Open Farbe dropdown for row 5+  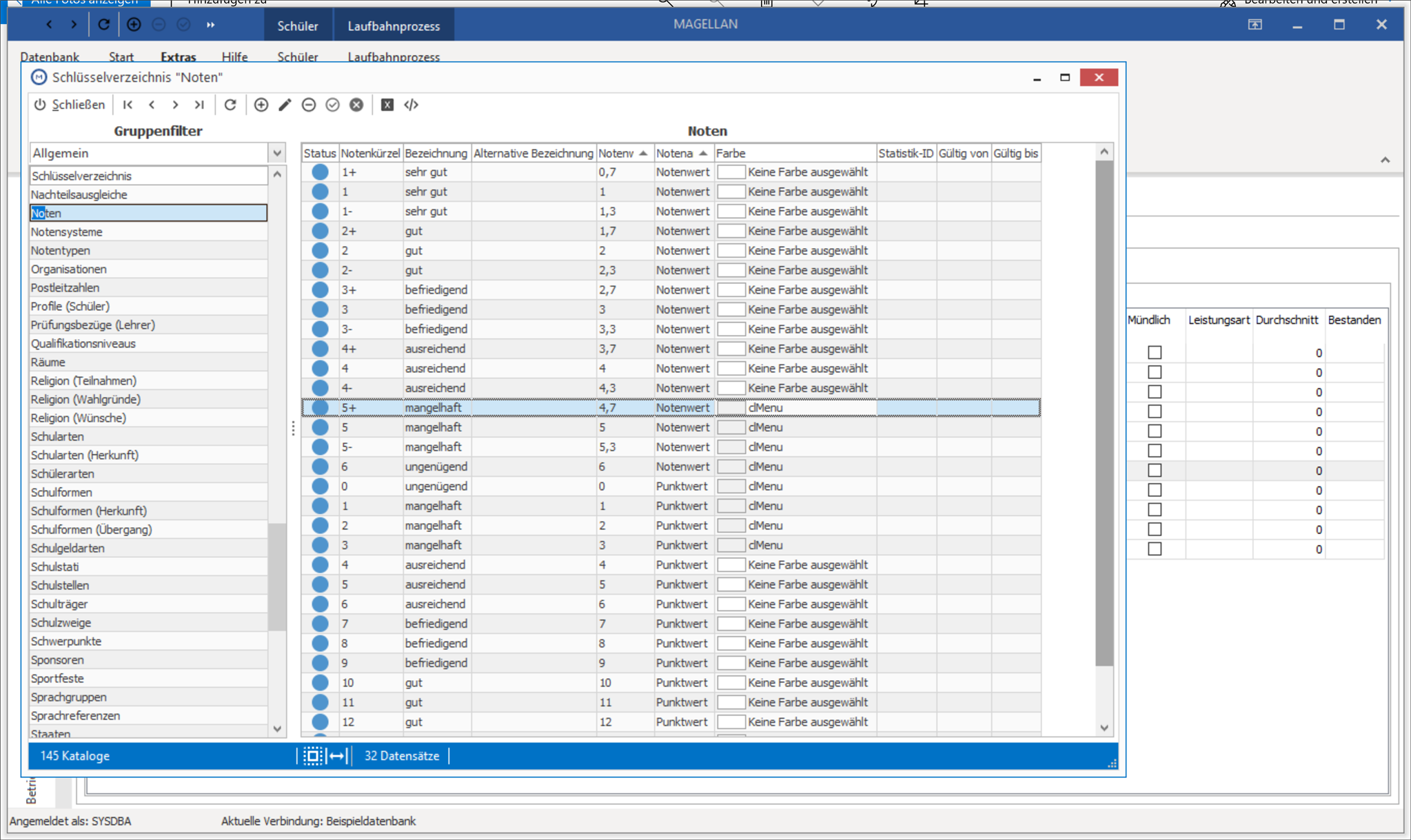point(796,408)
